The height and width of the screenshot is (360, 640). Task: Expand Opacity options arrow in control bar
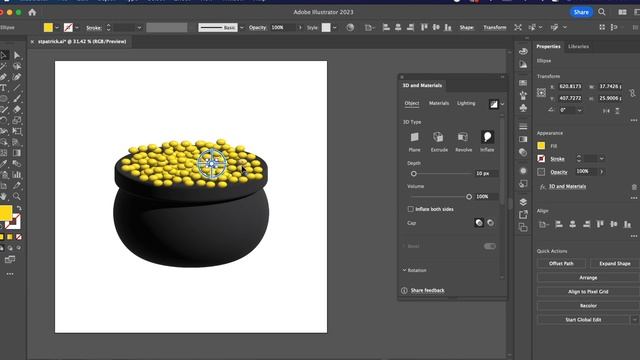pyautogui.click(x=300, y=28)
